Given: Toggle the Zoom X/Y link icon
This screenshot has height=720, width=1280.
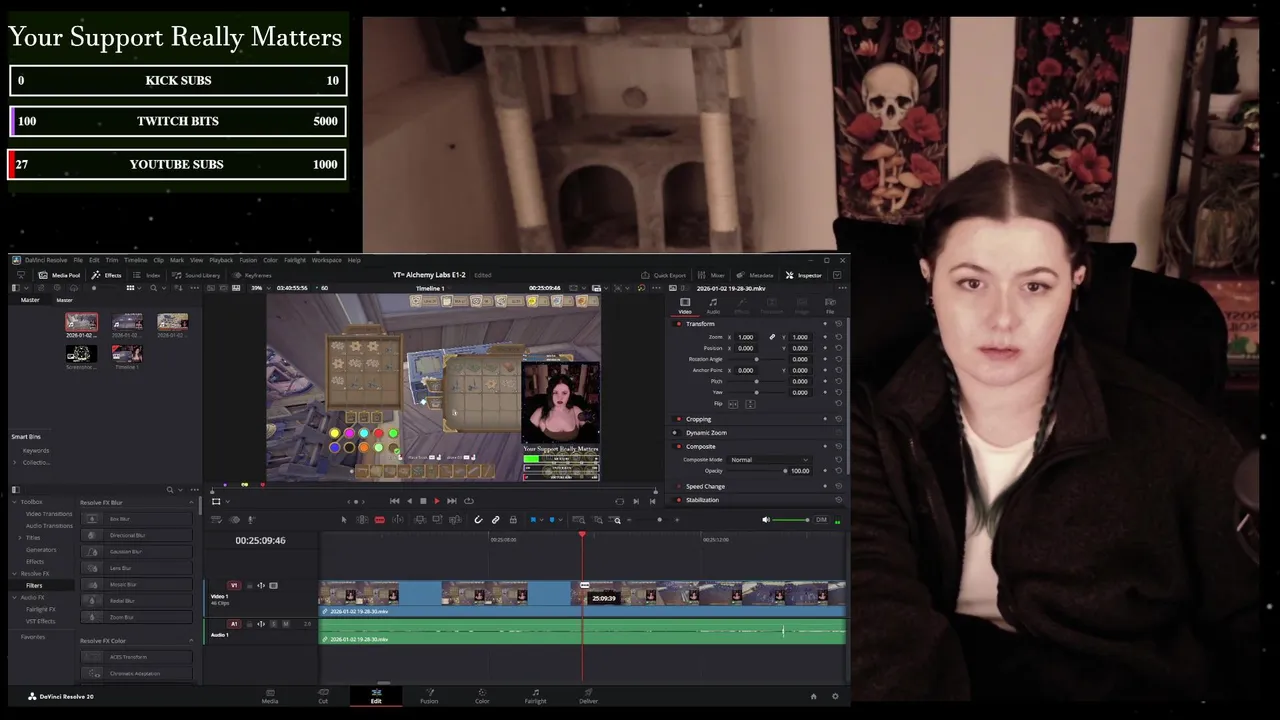Looking at the screenshot, I should 772,337.
